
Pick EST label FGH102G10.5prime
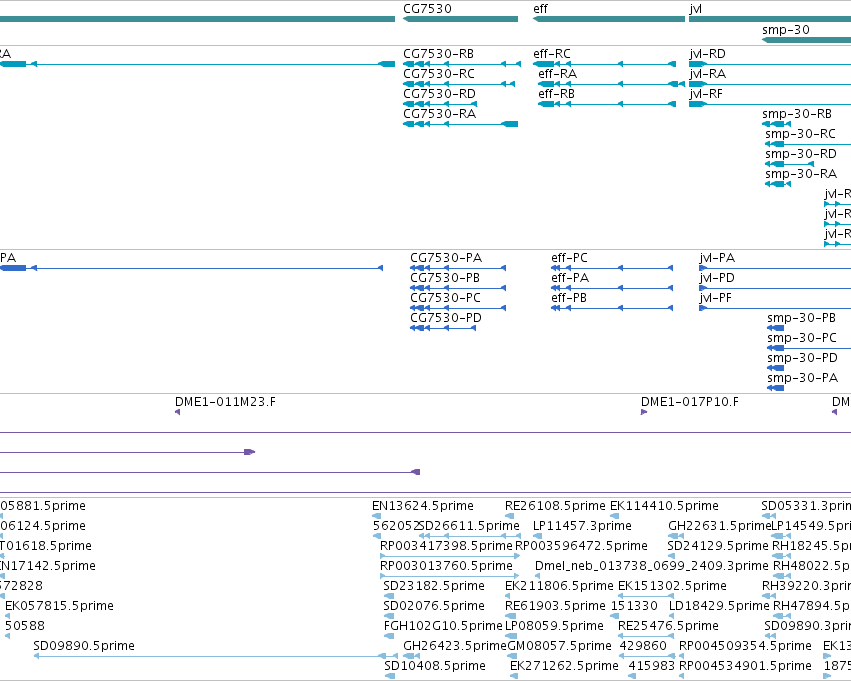pos(443,626)
